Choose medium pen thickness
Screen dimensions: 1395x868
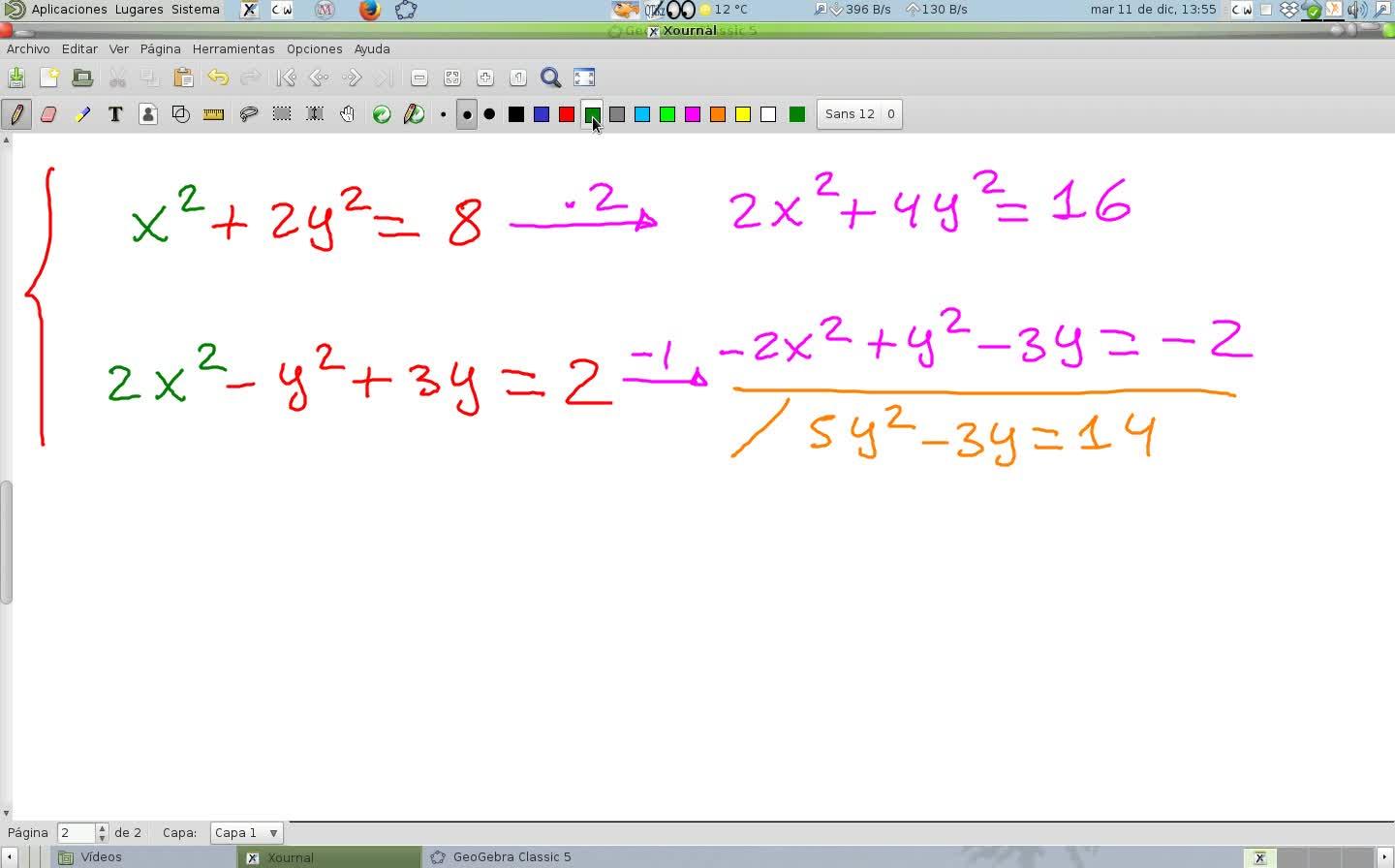(466, 114)
